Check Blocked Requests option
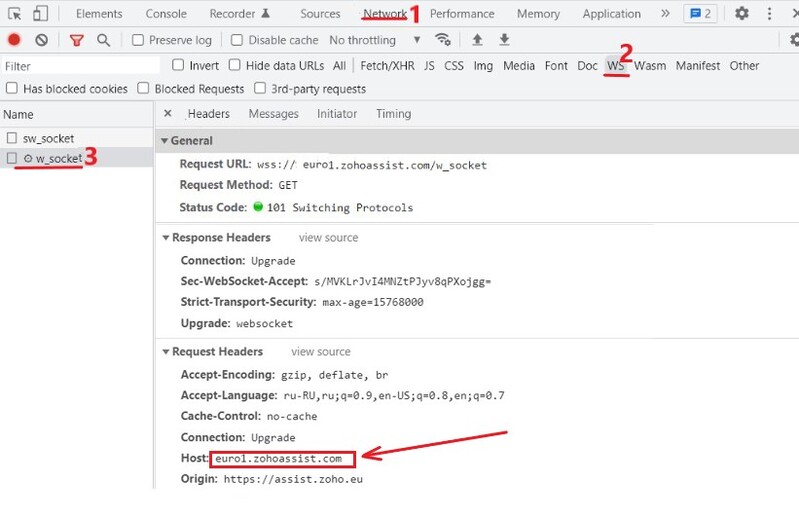The height and width of the screenshot is (519, 799). click(143, 88)
